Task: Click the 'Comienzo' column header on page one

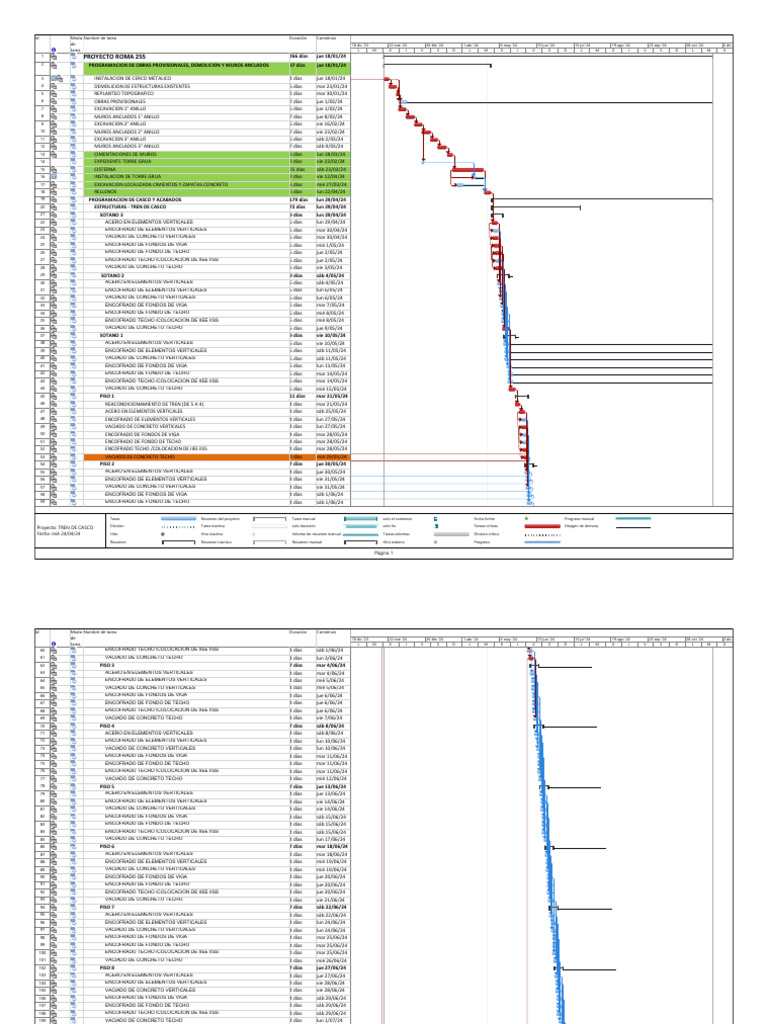Action: [x=326, y=39]
